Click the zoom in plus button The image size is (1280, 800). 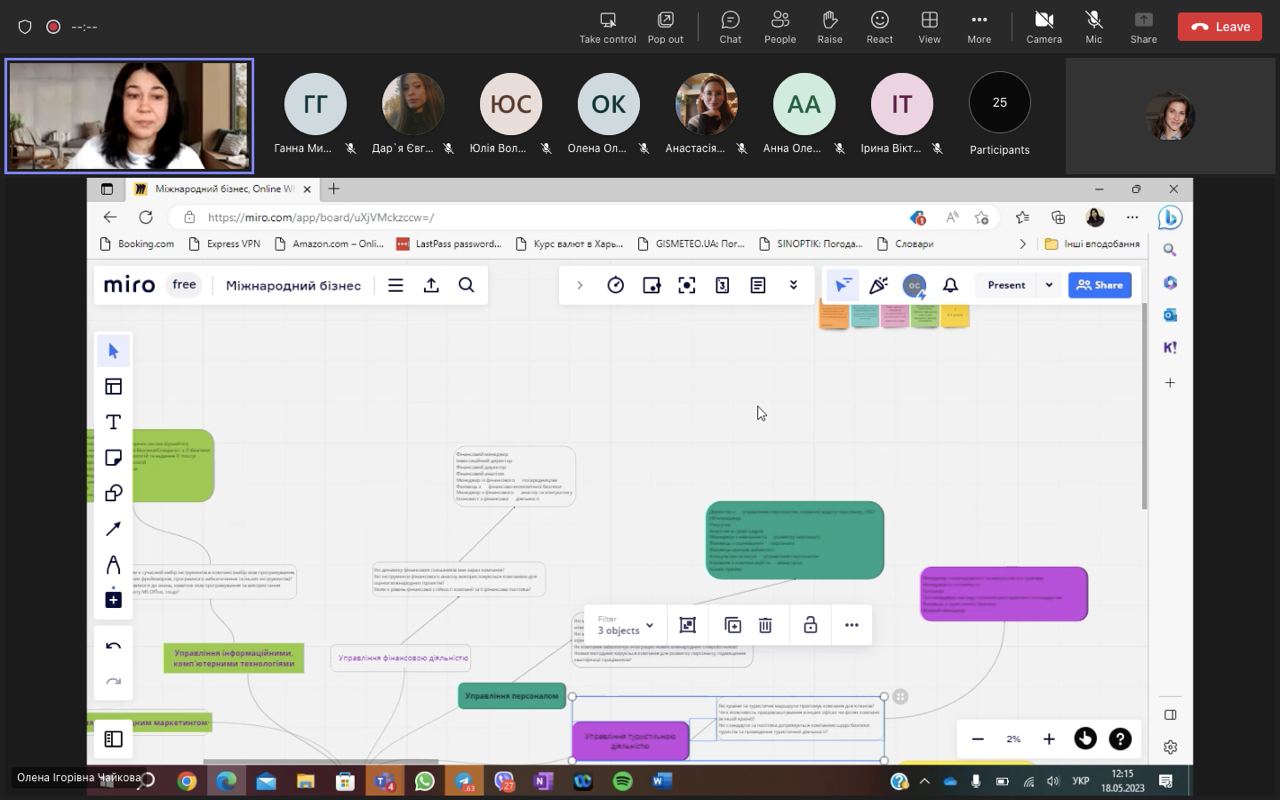(1049, 739)
